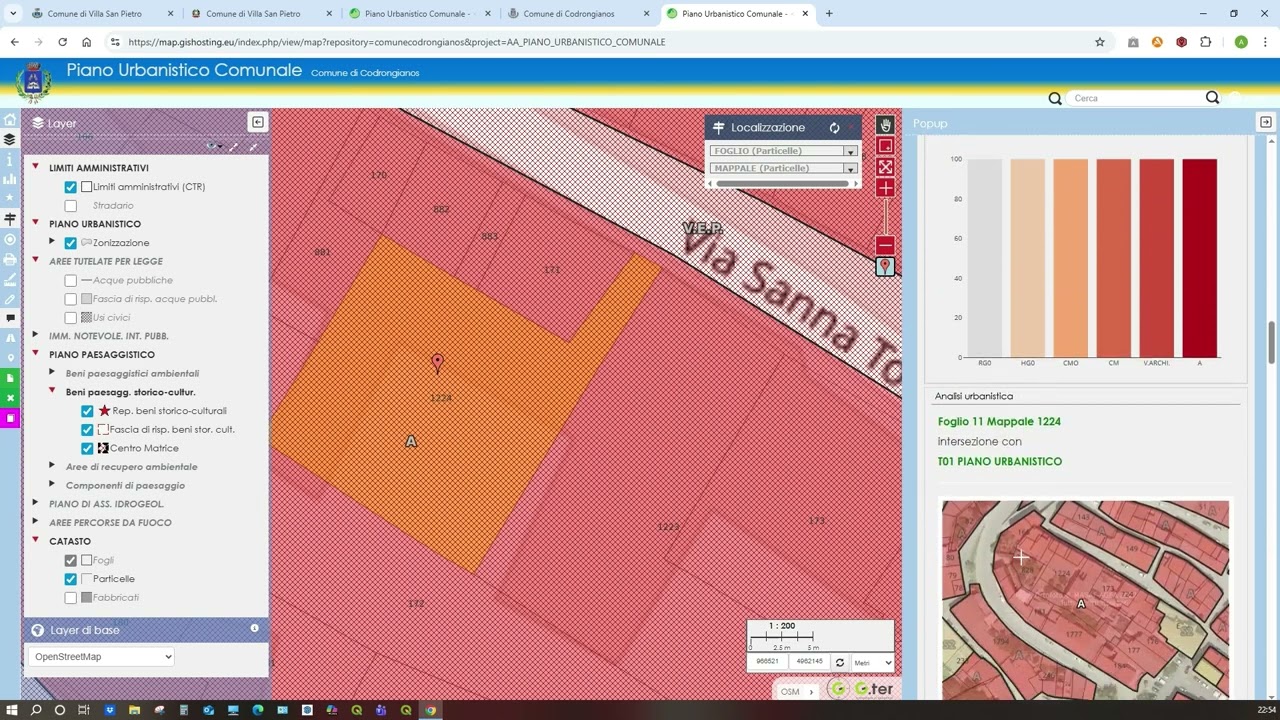This screenshot has height=720, width=1280.
Task: Click the T01 PIANO URBANISTICO link
Action: 1000,462
